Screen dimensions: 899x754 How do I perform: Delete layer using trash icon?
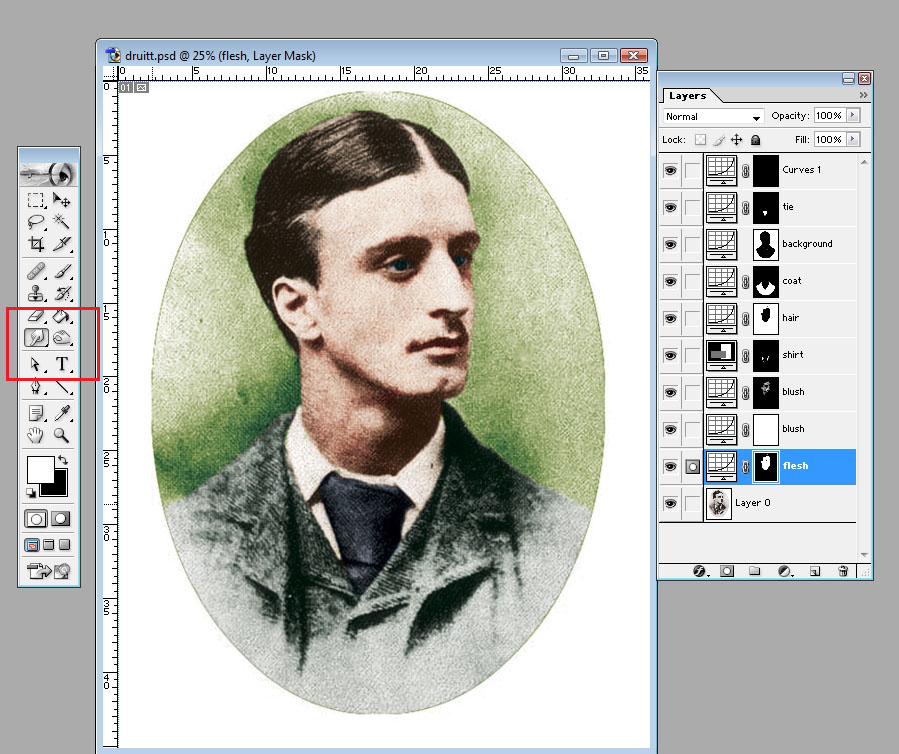pos(843,570)
